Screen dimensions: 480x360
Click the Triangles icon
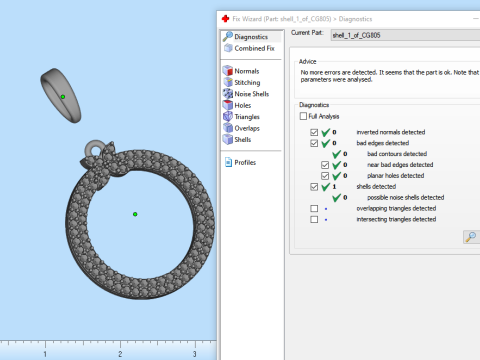(x=228, y=116)
